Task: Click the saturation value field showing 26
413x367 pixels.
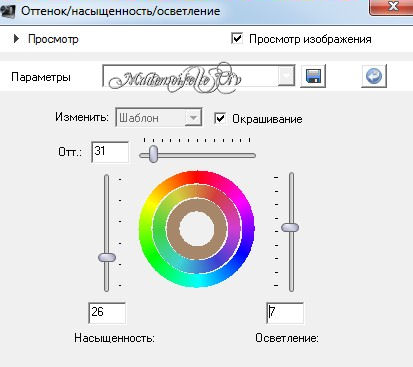Action: tap(107, 313)
